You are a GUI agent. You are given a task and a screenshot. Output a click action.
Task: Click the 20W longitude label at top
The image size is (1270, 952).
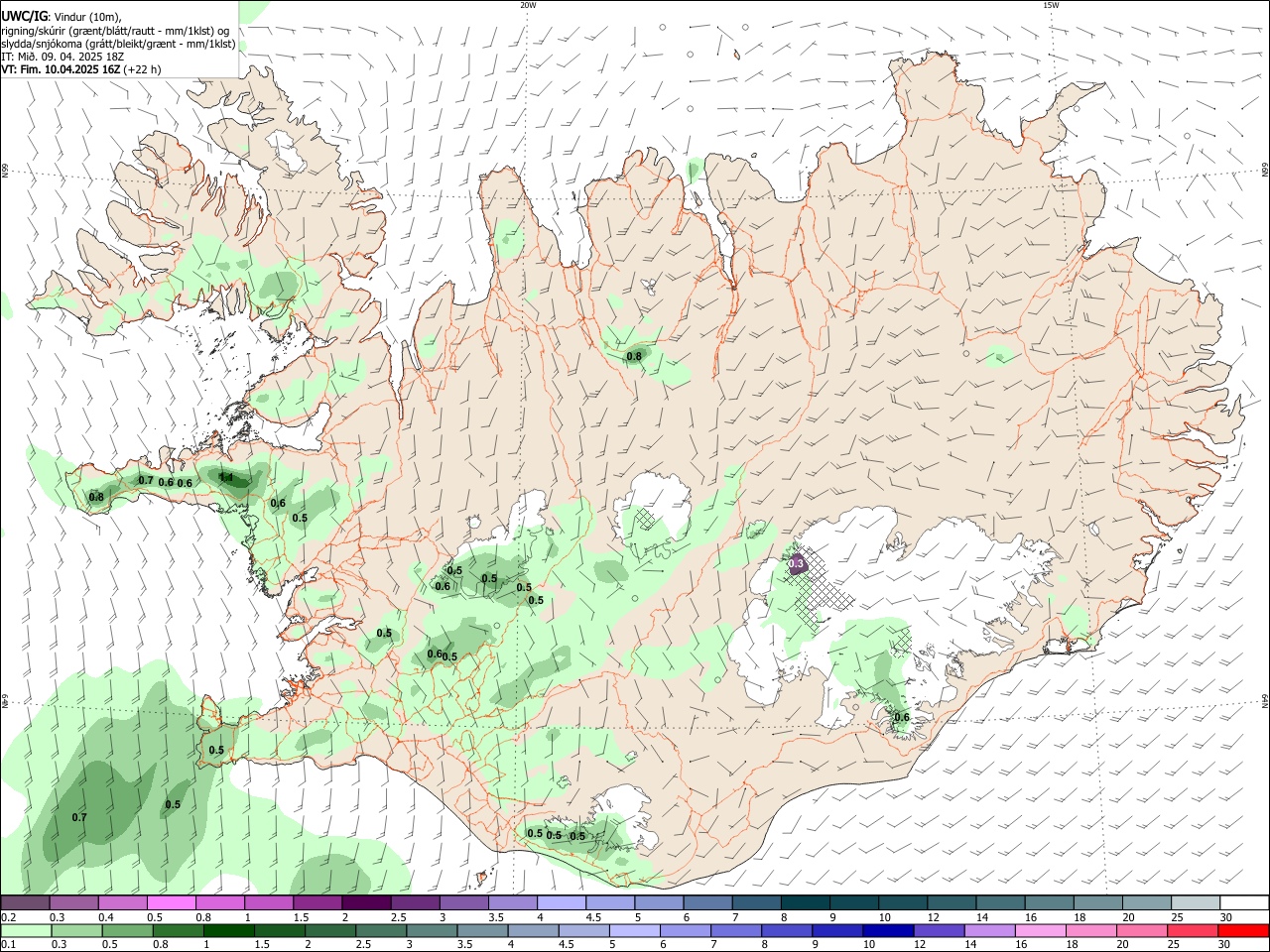point(528,5)
